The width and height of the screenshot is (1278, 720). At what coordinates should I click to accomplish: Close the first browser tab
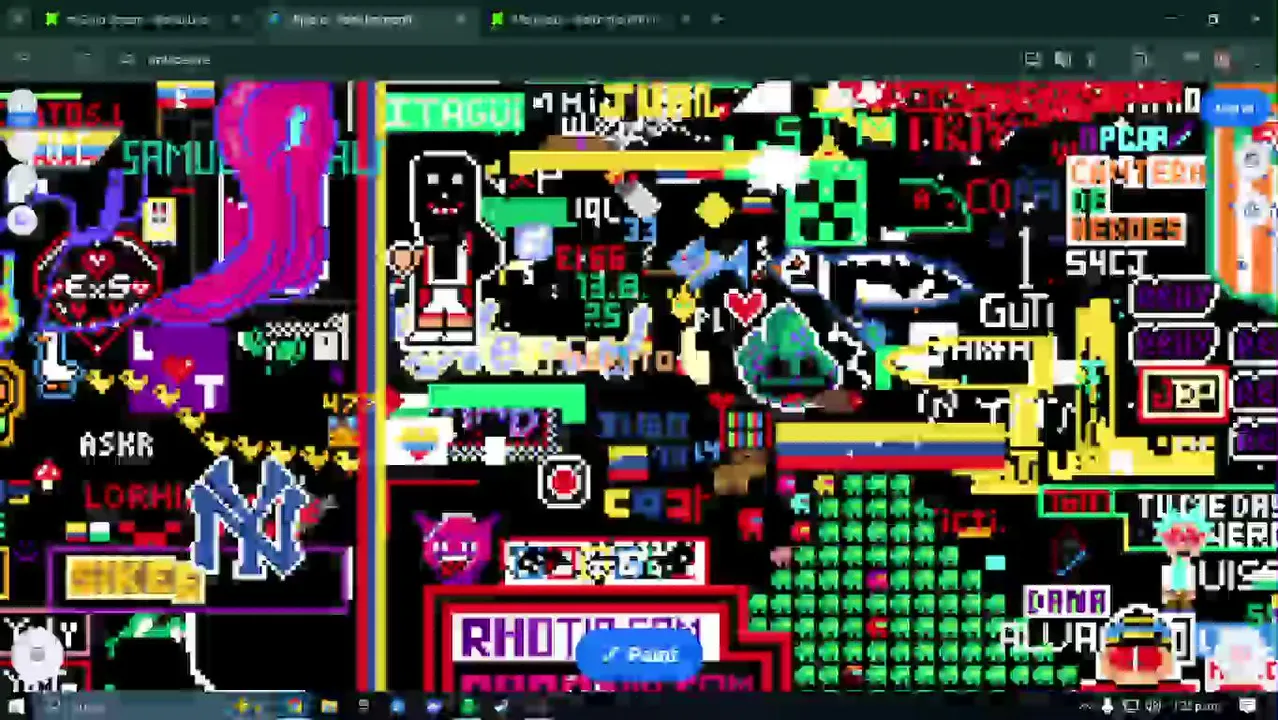click(x=235, y=19)
